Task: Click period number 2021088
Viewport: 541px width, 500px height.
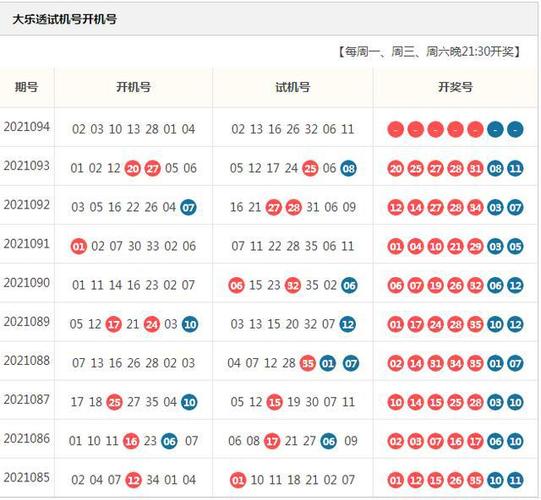Action: [x=27, y=361]
